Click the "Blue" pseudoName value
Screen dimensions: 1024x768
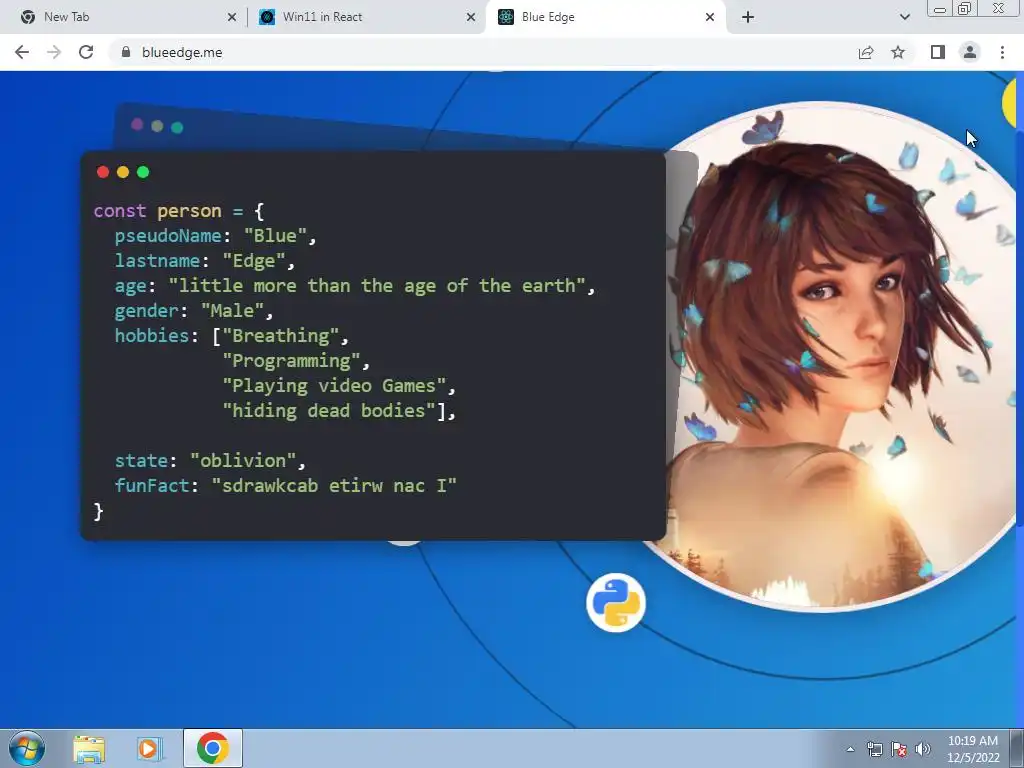click(x=275, y=236)
